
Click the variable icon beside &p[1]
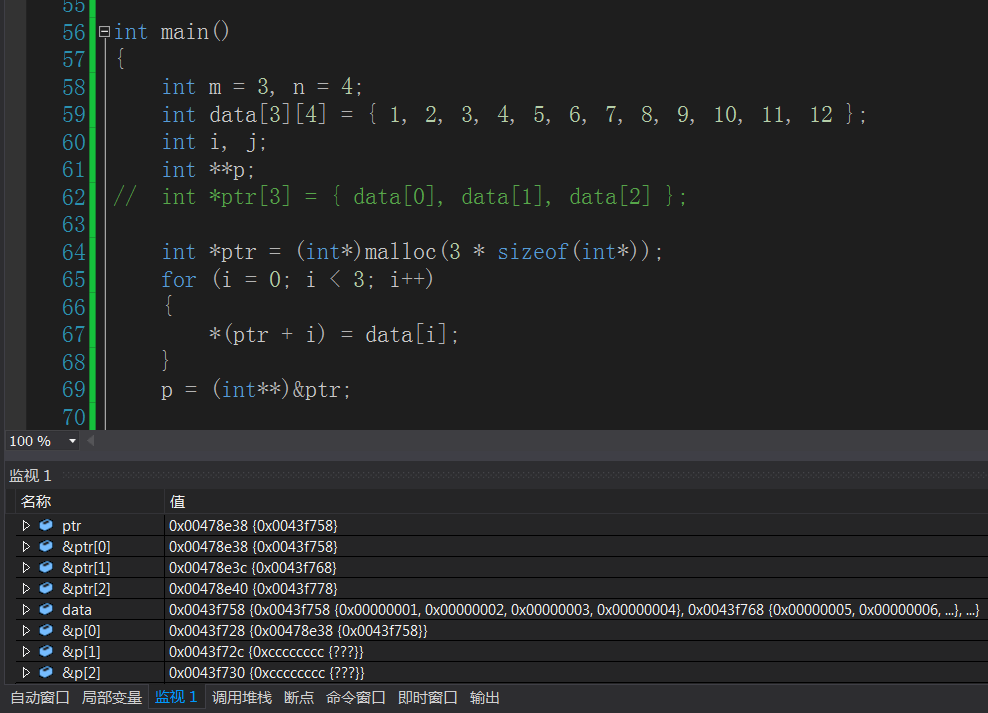point(46,651)
